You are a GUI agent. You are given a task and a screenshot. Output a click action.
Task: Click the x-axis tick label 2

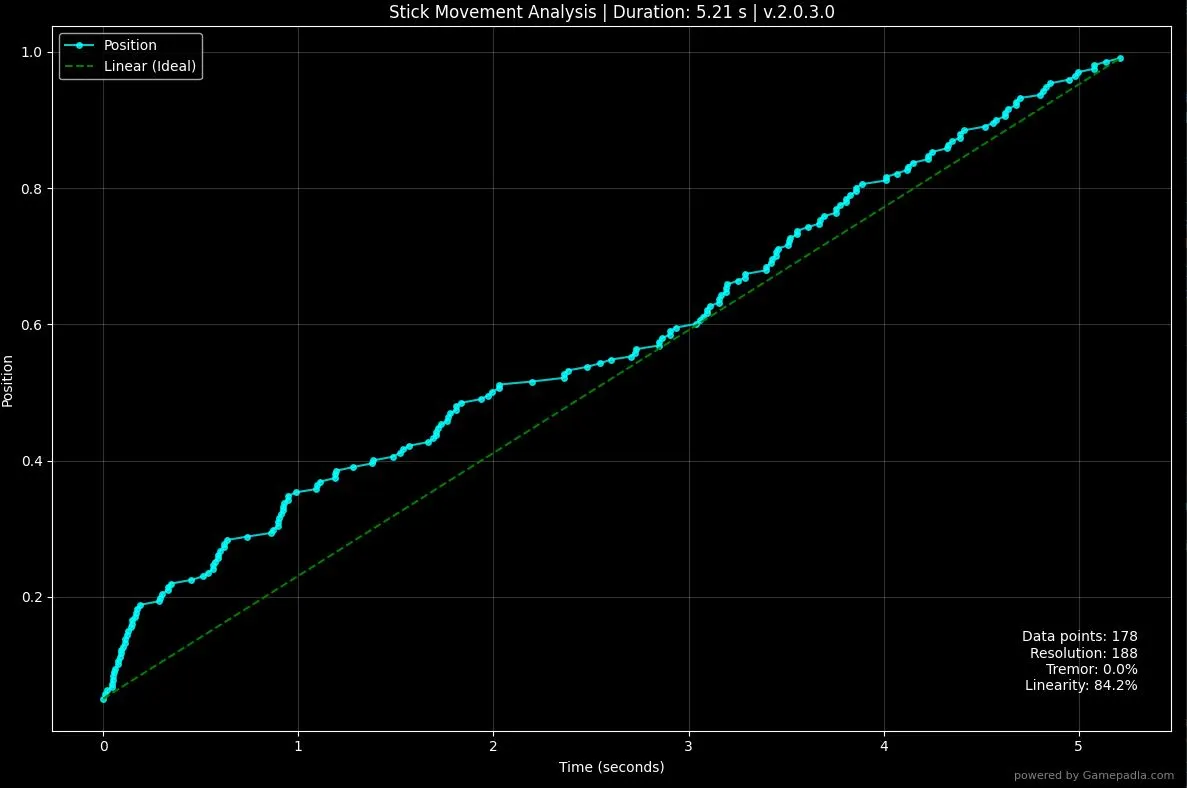point(493,746)
